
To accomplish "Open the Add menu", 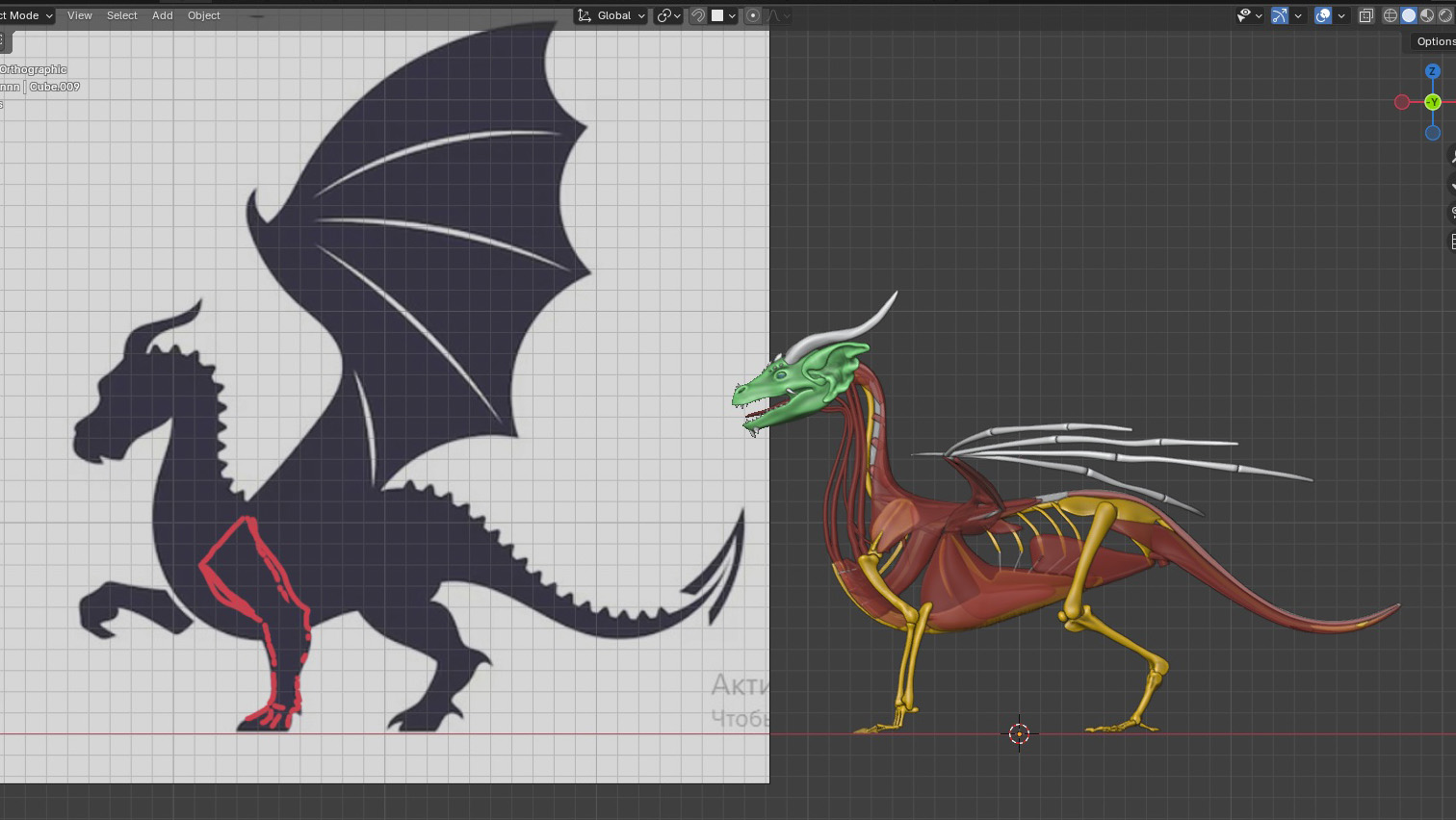I will (x=163, y=15).
